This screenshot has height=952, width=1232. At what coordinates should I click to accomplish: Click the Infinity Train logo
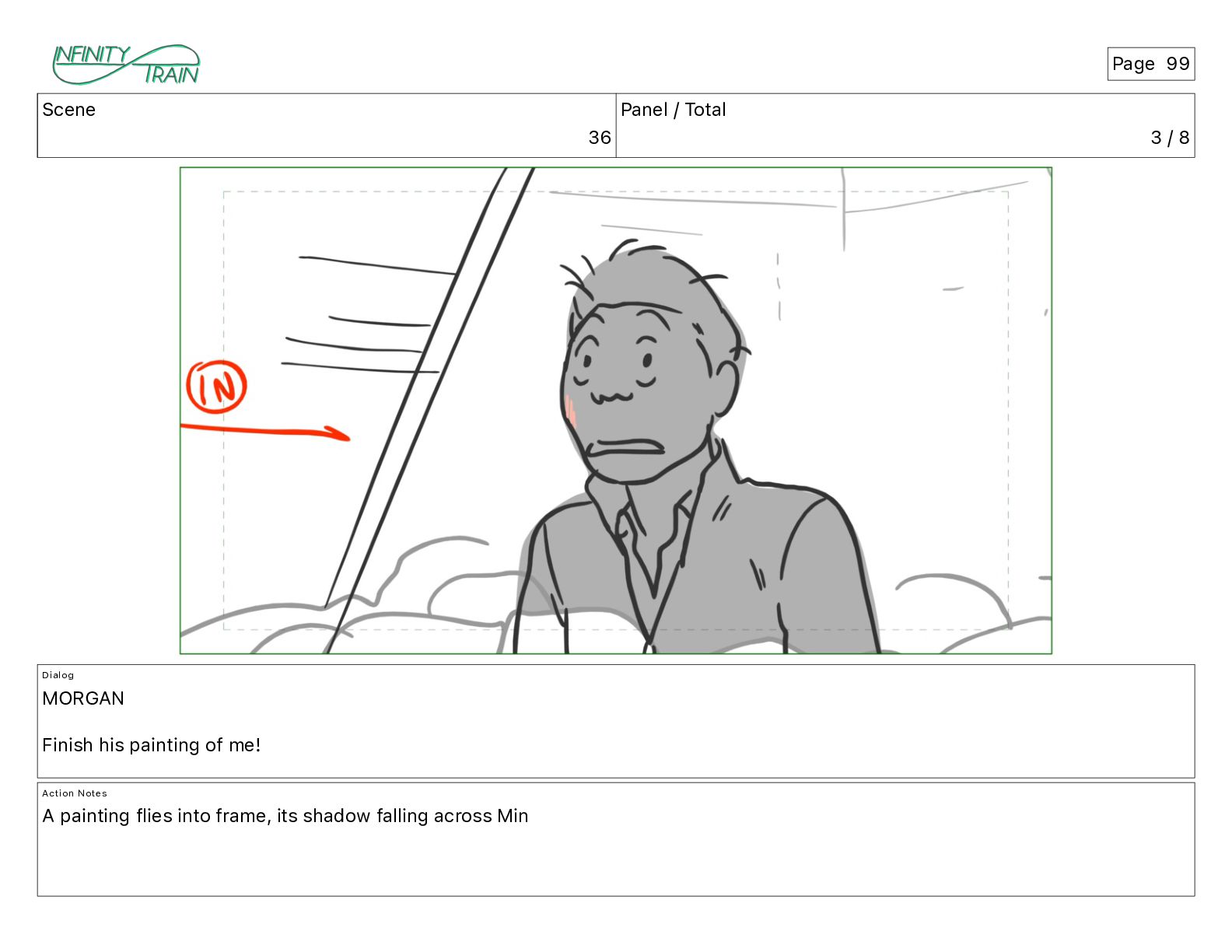[x=126, y=65]
